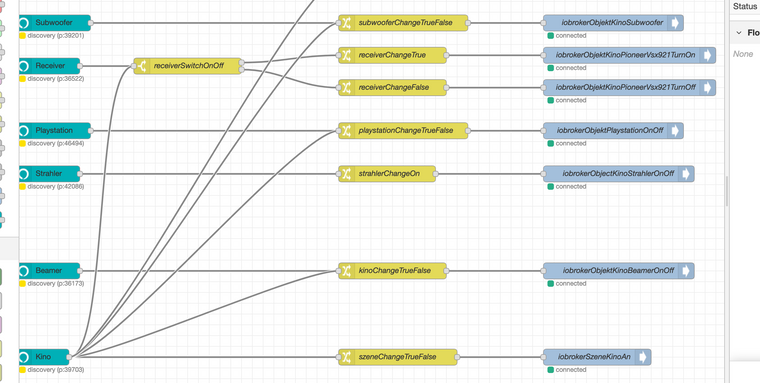Image resolution: width=760 pixels, height=383 pixels.
Task: Select the receiverChangeTrue node
Action: 392,55
